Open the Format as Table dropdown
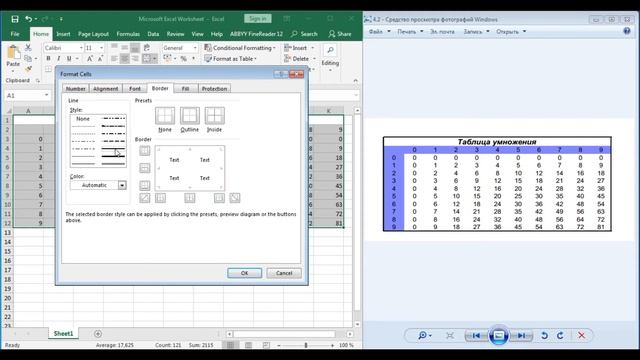This screenshot has height=360, width=640. click(231, 59)
